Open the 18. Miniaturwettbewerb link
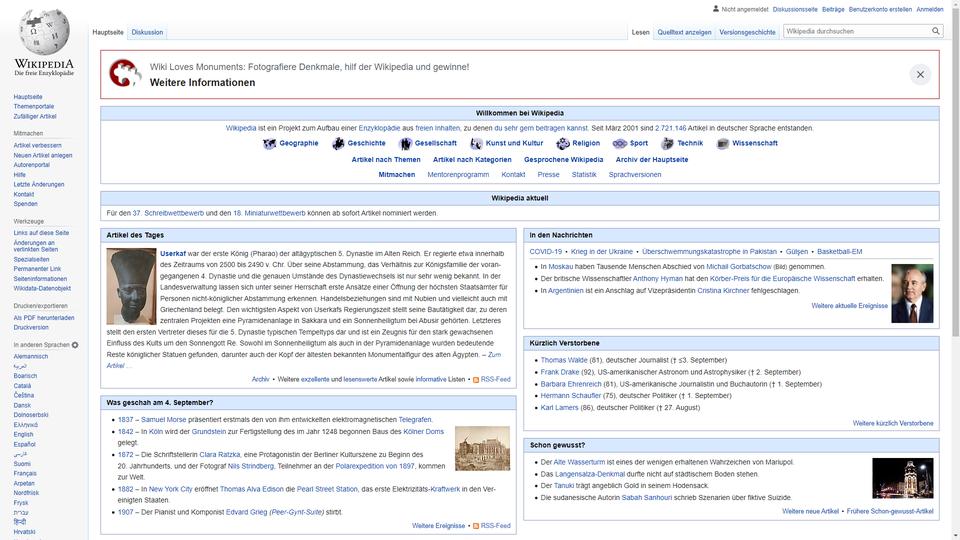Viewport: 960px width, 540px height. click(269, 214)
